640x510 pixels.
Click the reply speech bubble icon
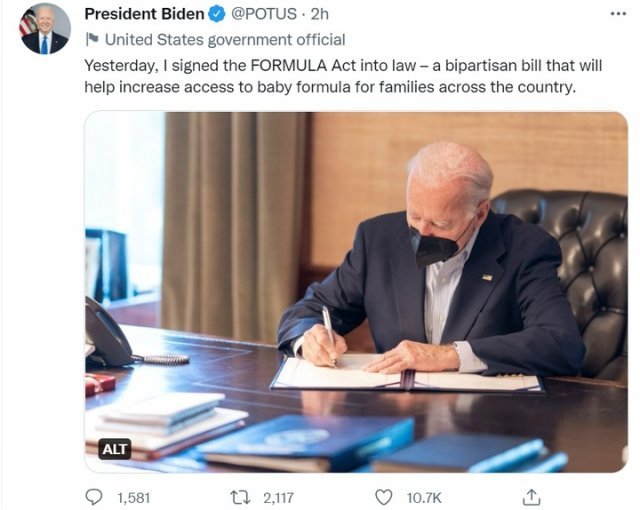click(95, 496)
